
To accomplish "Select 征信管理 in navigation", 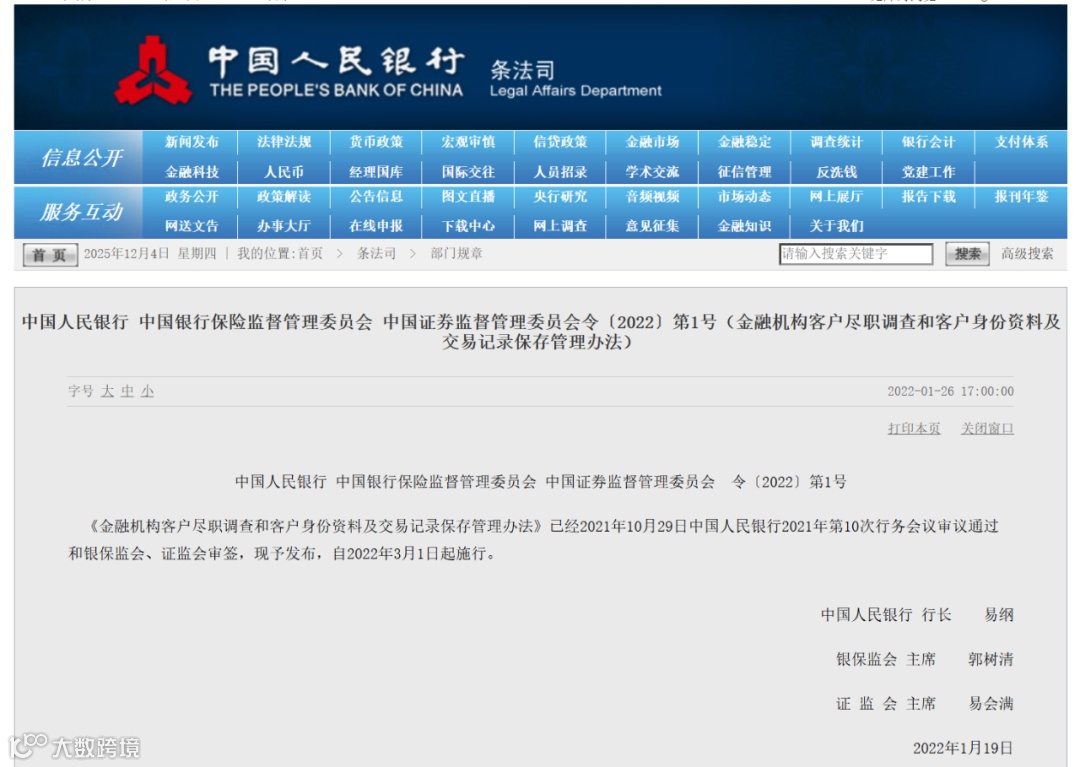I will coord(745,171).
